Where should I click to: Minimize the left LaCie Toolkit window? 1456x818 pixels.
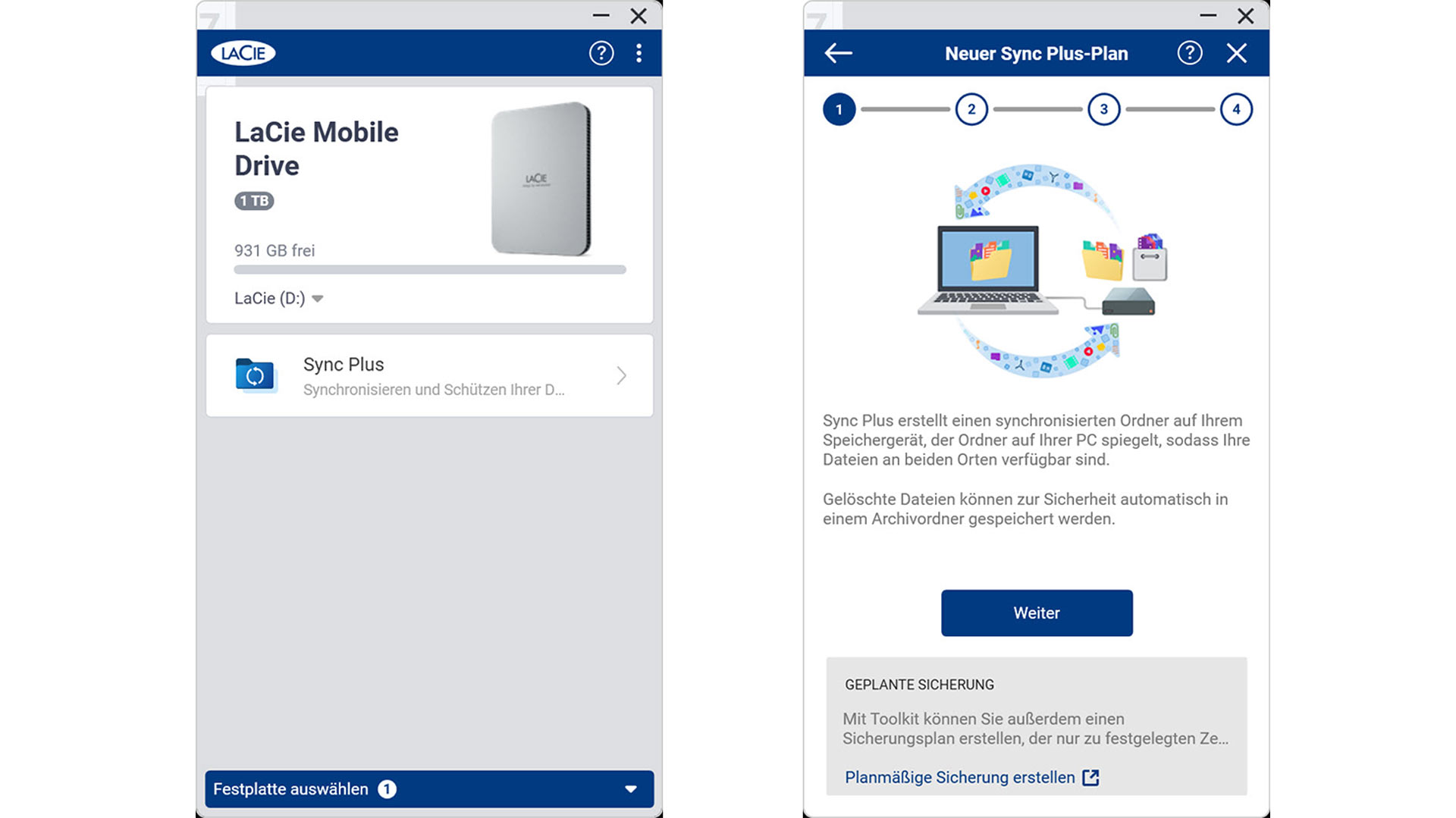[601, 15]
